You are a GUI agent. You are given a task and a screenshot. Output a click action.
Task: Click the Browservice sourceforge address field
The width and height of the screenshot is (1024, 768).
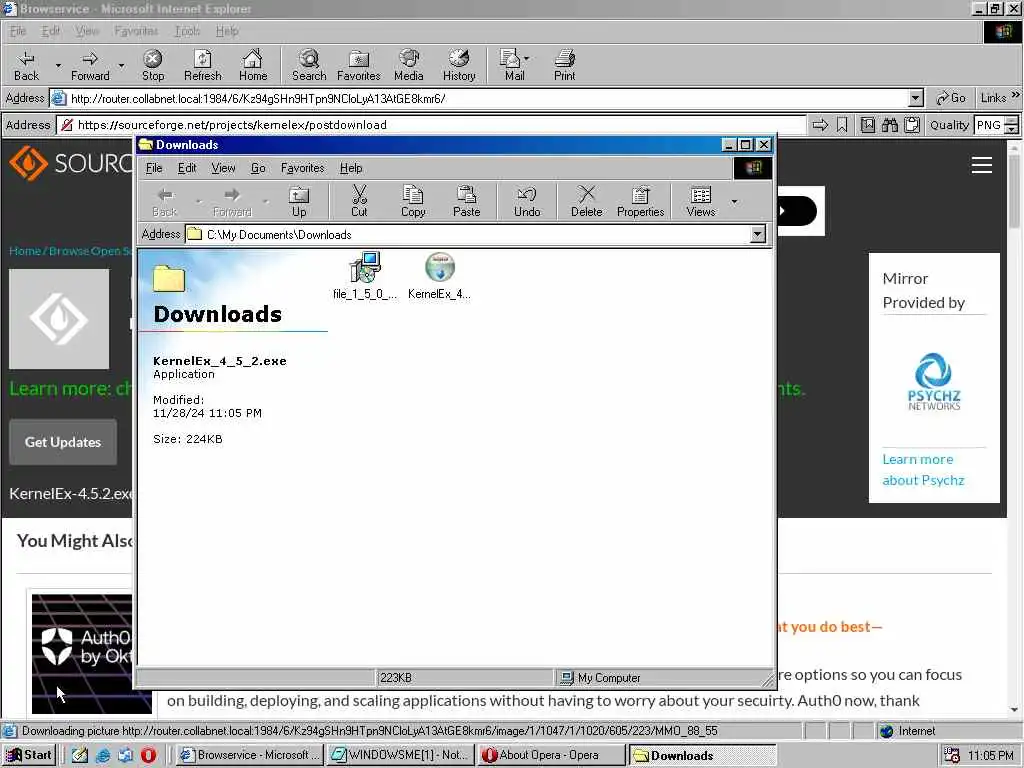(x=431, y=125)
